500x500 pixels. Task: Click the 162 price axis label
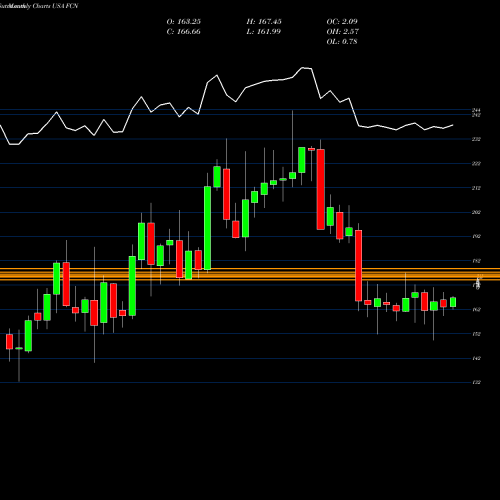coord(476,310)
